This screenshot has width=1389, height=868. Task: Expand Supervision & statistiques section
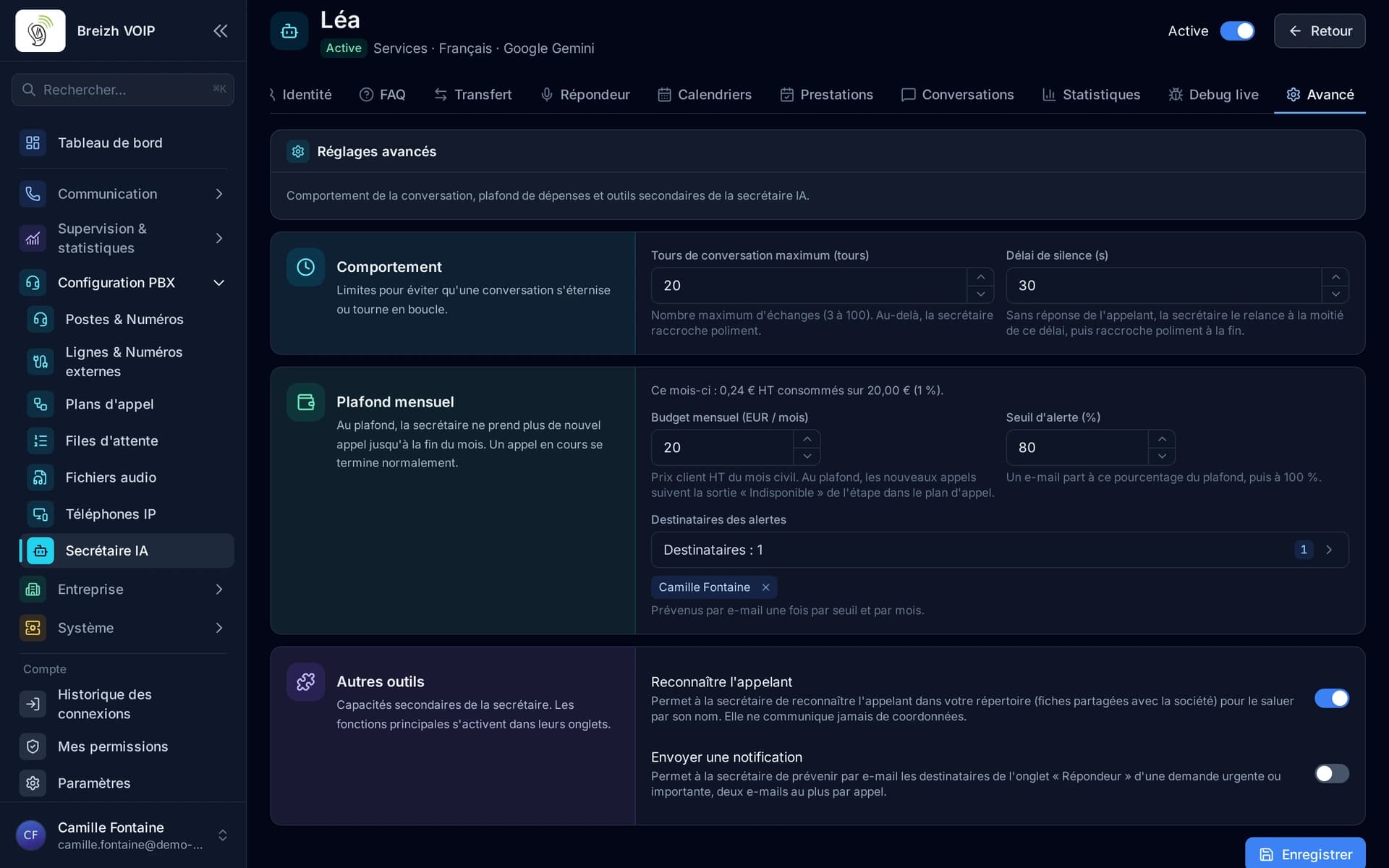[x=219, y=238]
